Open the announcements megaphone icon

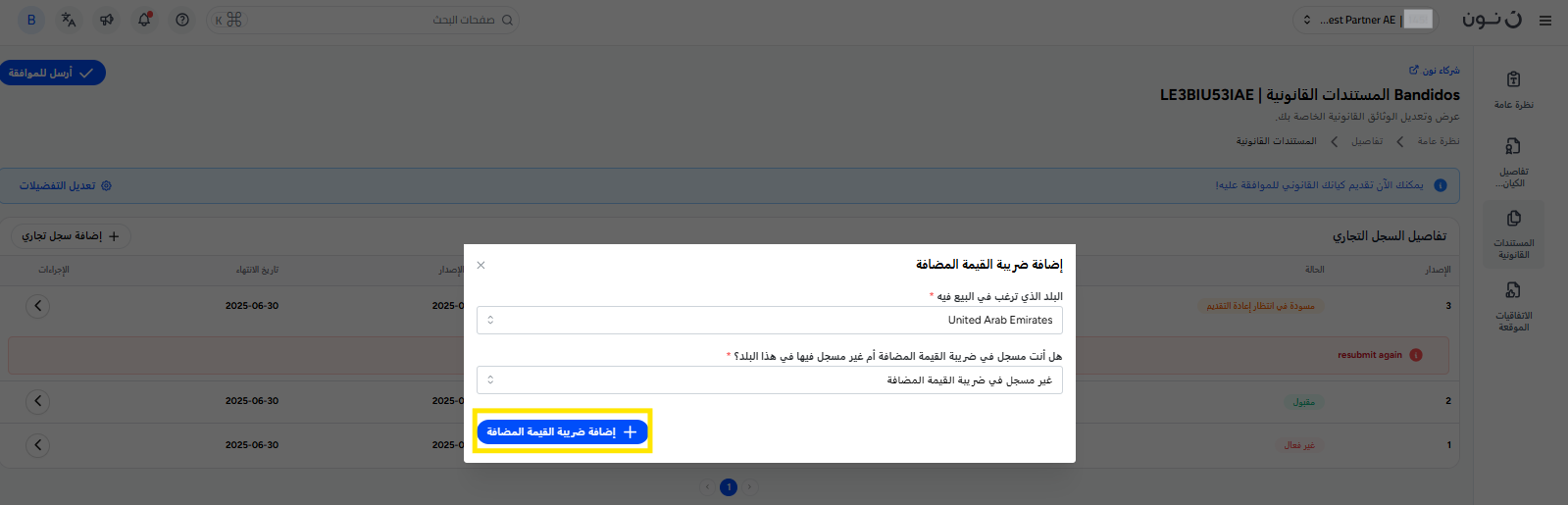point(107,20)
